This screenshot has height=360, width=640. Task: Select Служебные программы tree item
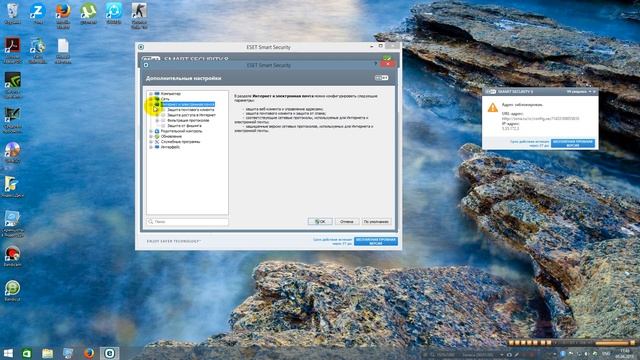click(x=180, y=142)
